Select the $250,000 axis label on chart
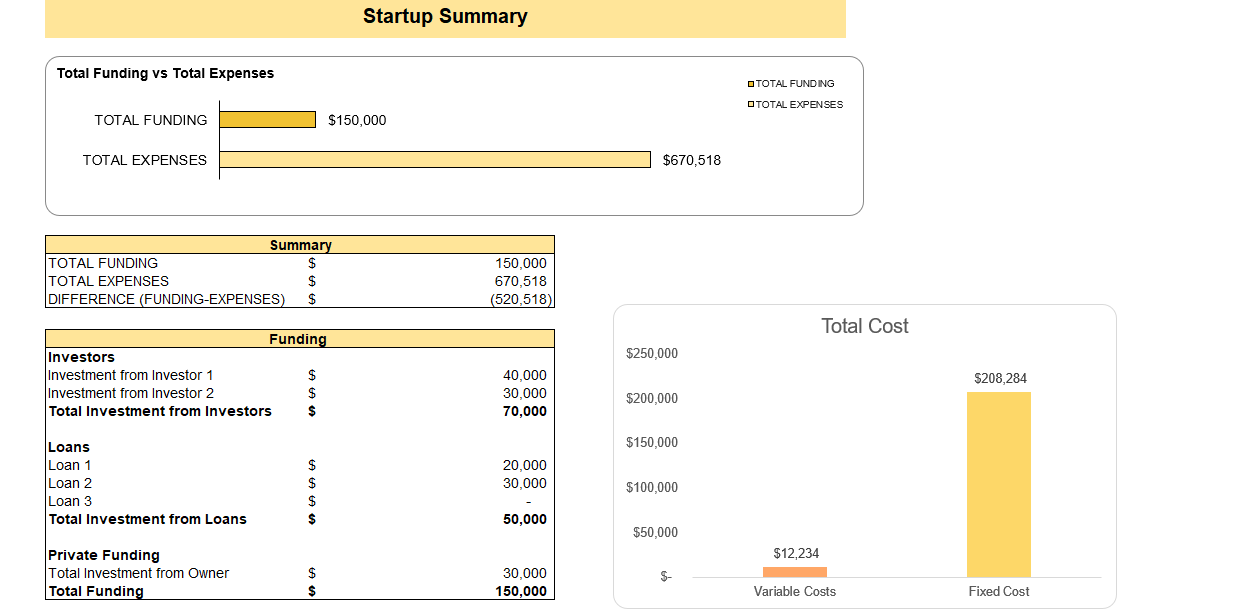Screen dimensions: 1234x615 [655, 353]
